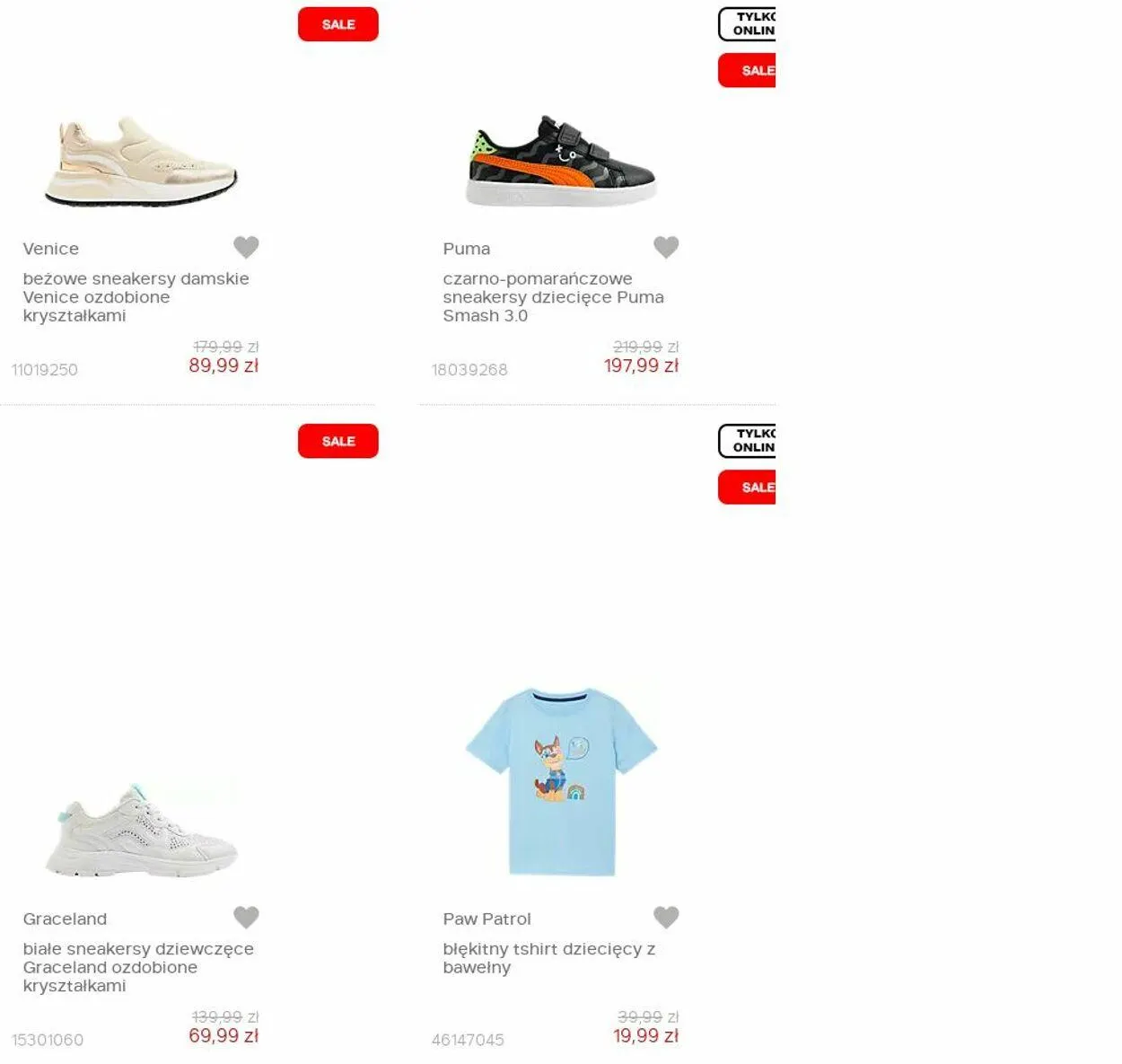
Task: Click SALE badge above Graceland sneakers
Action: [x=338, y=441]
